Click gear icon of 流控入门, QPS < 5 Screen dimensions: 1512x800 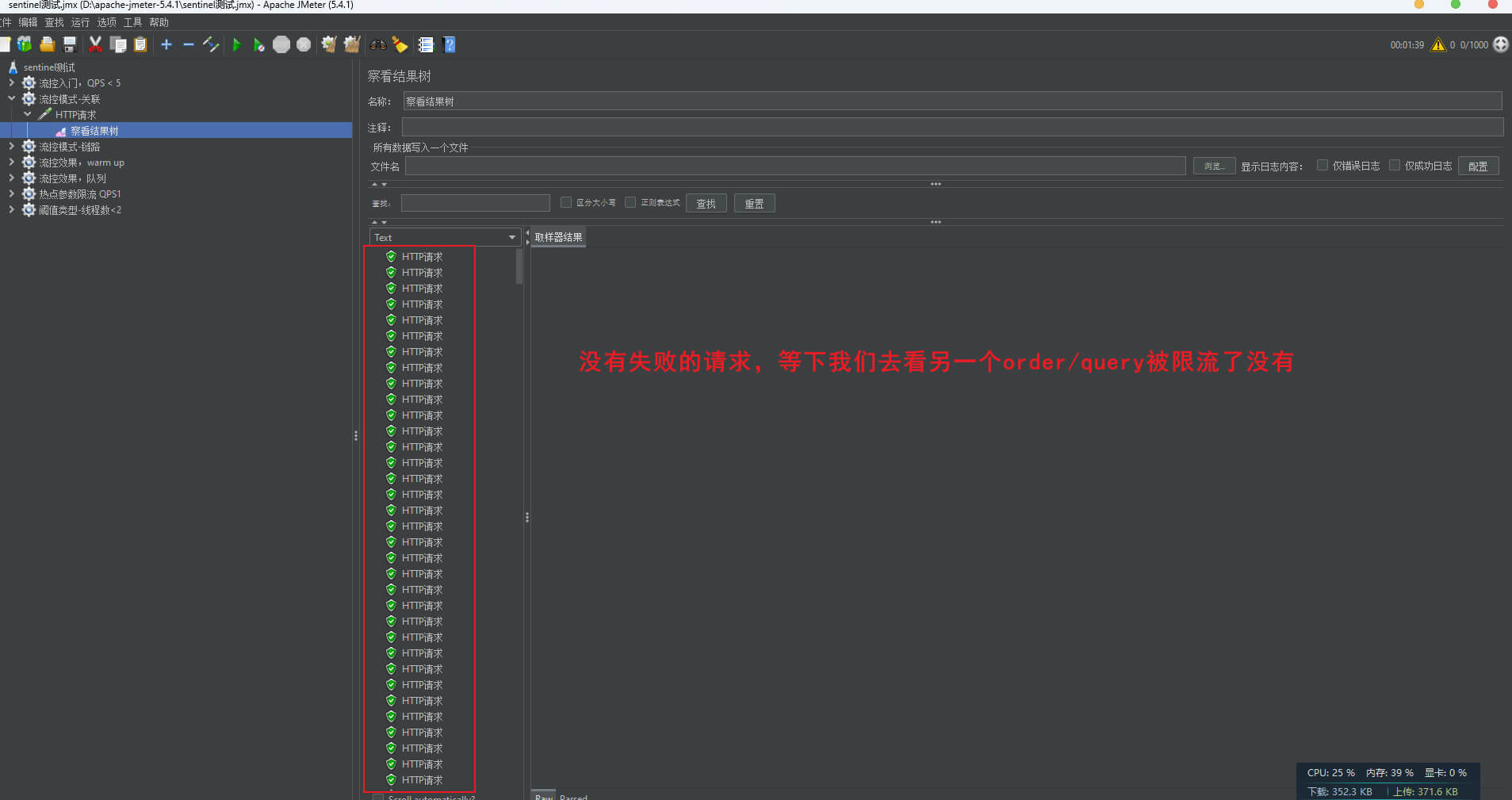coord(29,82)
